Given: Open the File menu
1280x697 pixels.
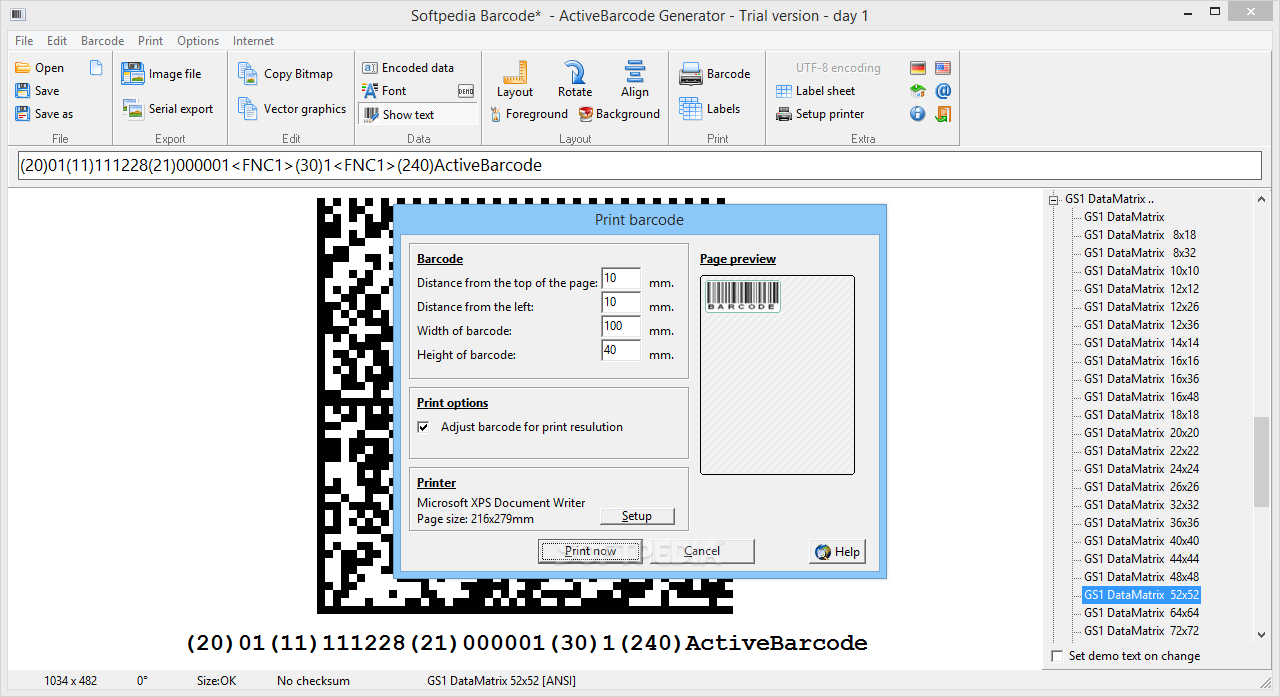Looking at the screenshot, I should [x=24, y=41].
